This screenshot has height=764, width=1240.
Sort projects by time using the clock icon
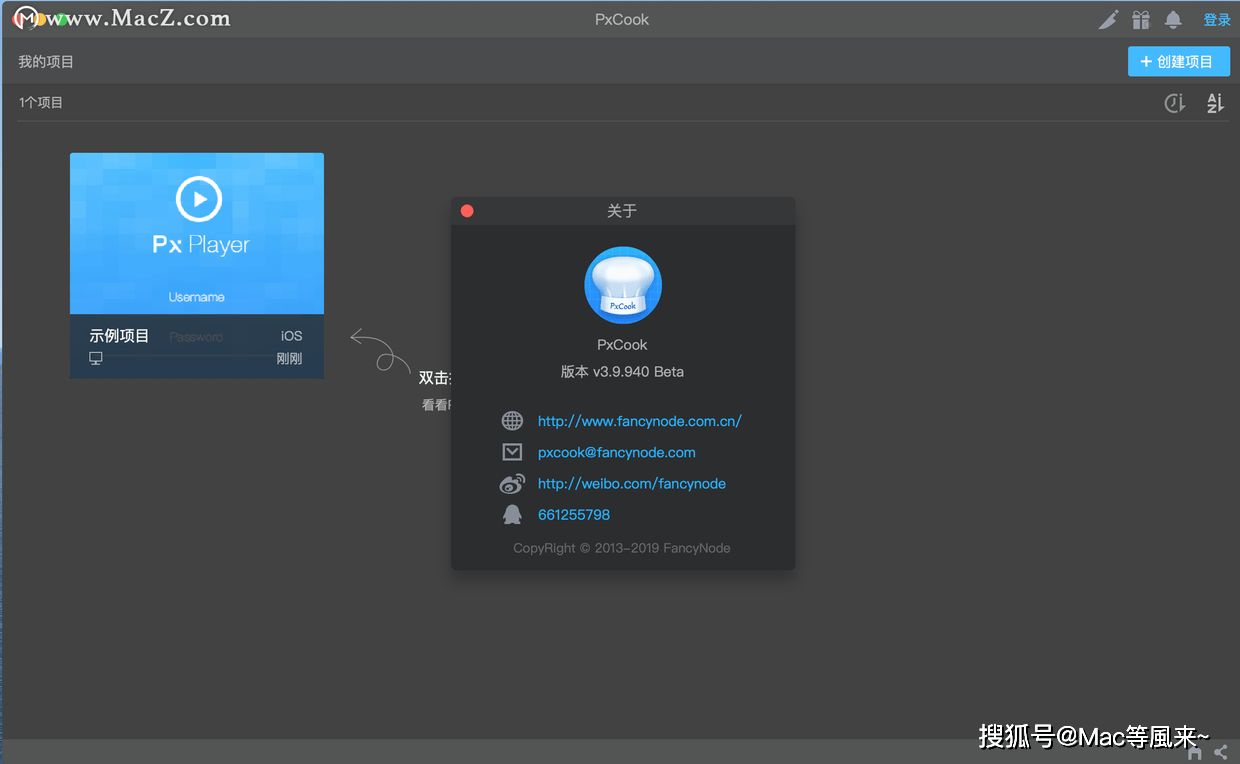click(x=1174, y=102)
